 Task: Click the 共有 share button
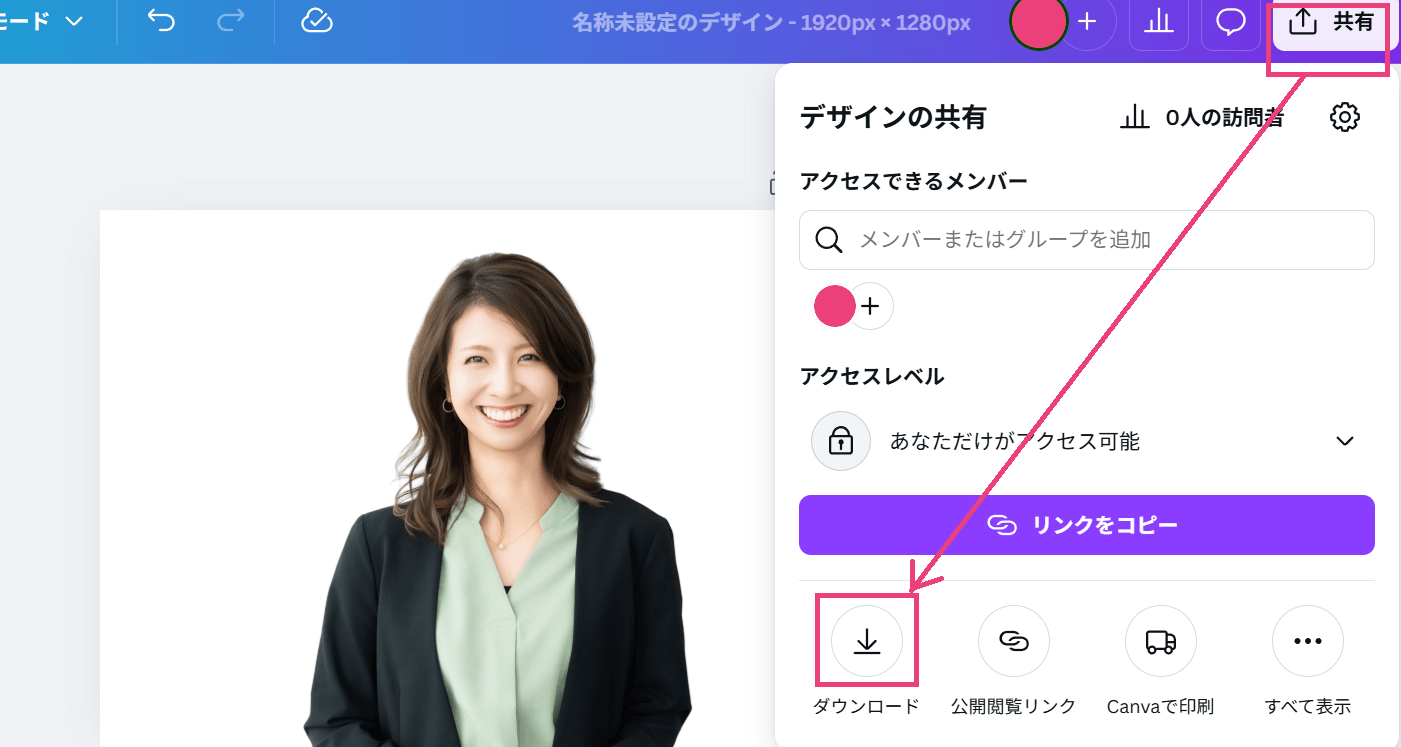(x=1330, y=22)
